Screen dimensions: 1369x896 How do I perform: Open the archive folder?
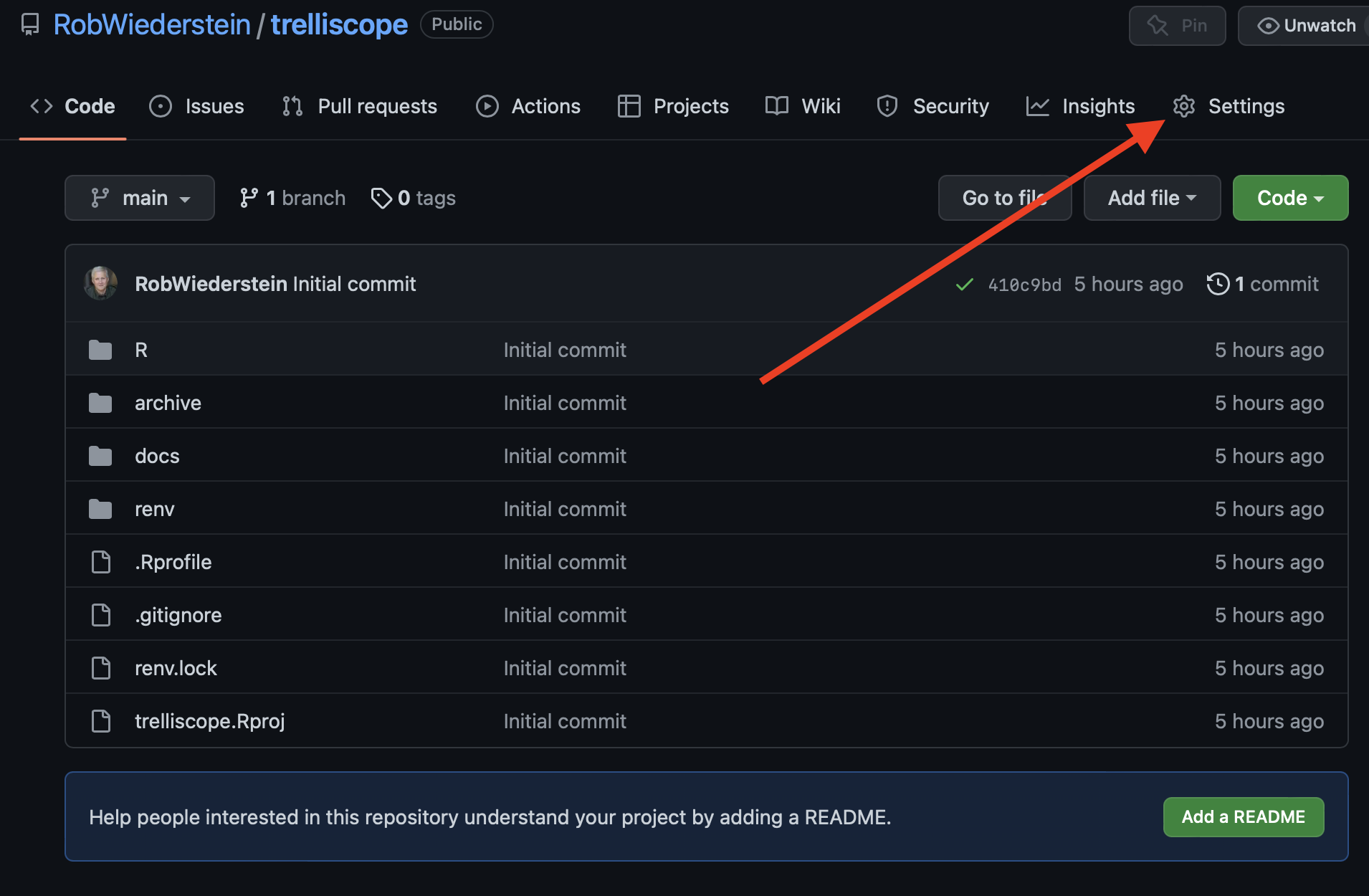(168, 403)
